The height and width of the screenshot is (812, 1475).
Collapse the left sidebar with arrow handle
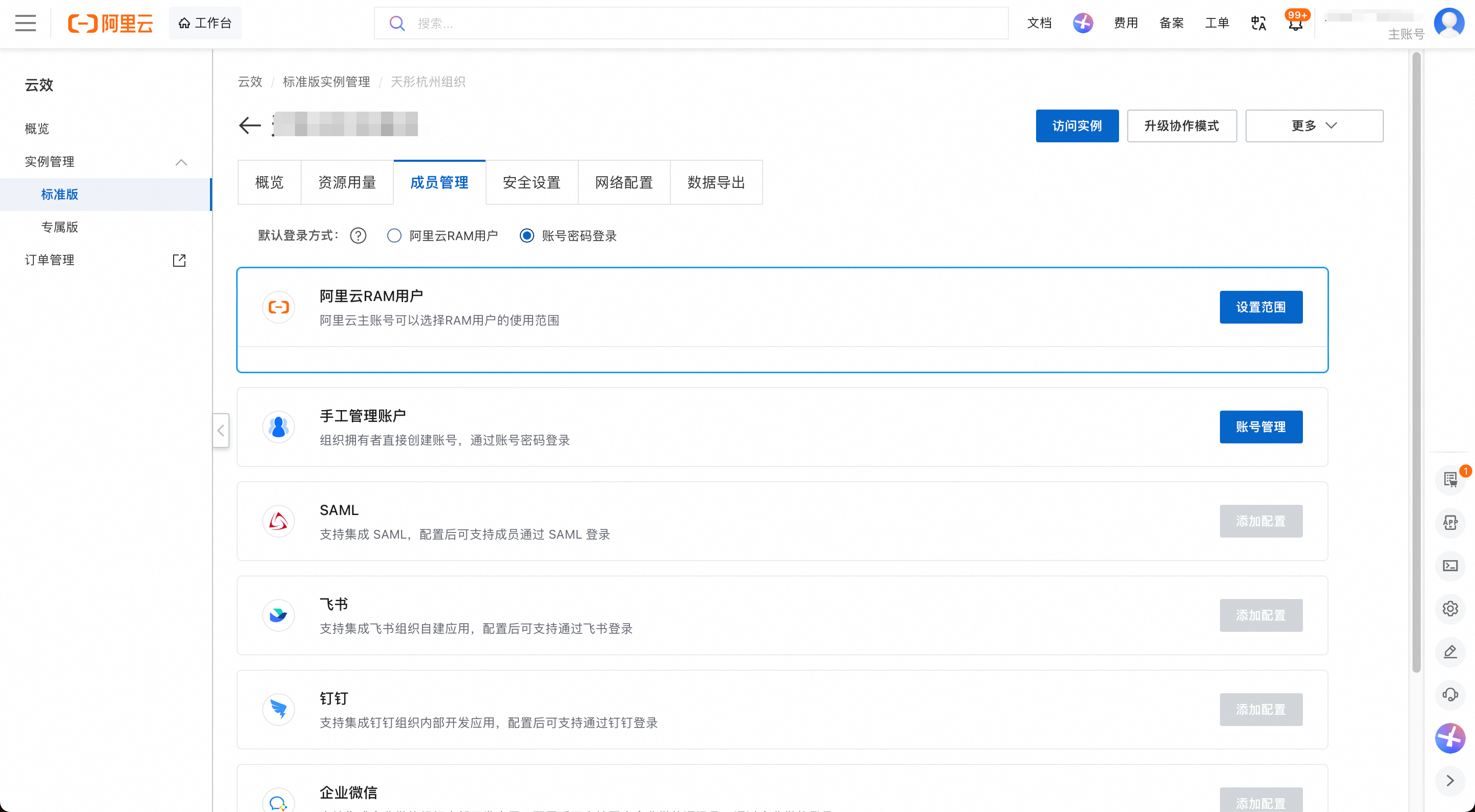click(220, 431)
